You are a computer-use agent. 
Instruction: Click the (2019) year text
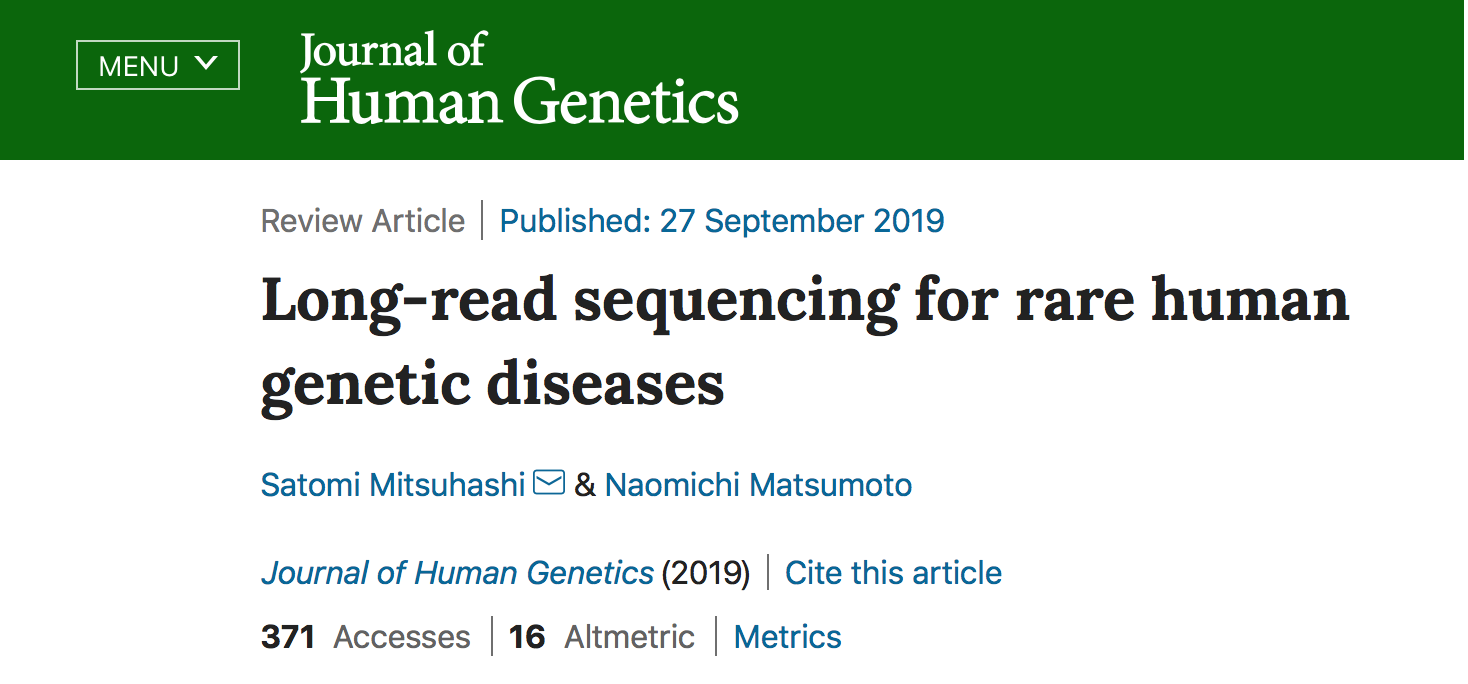coord(706,573)
